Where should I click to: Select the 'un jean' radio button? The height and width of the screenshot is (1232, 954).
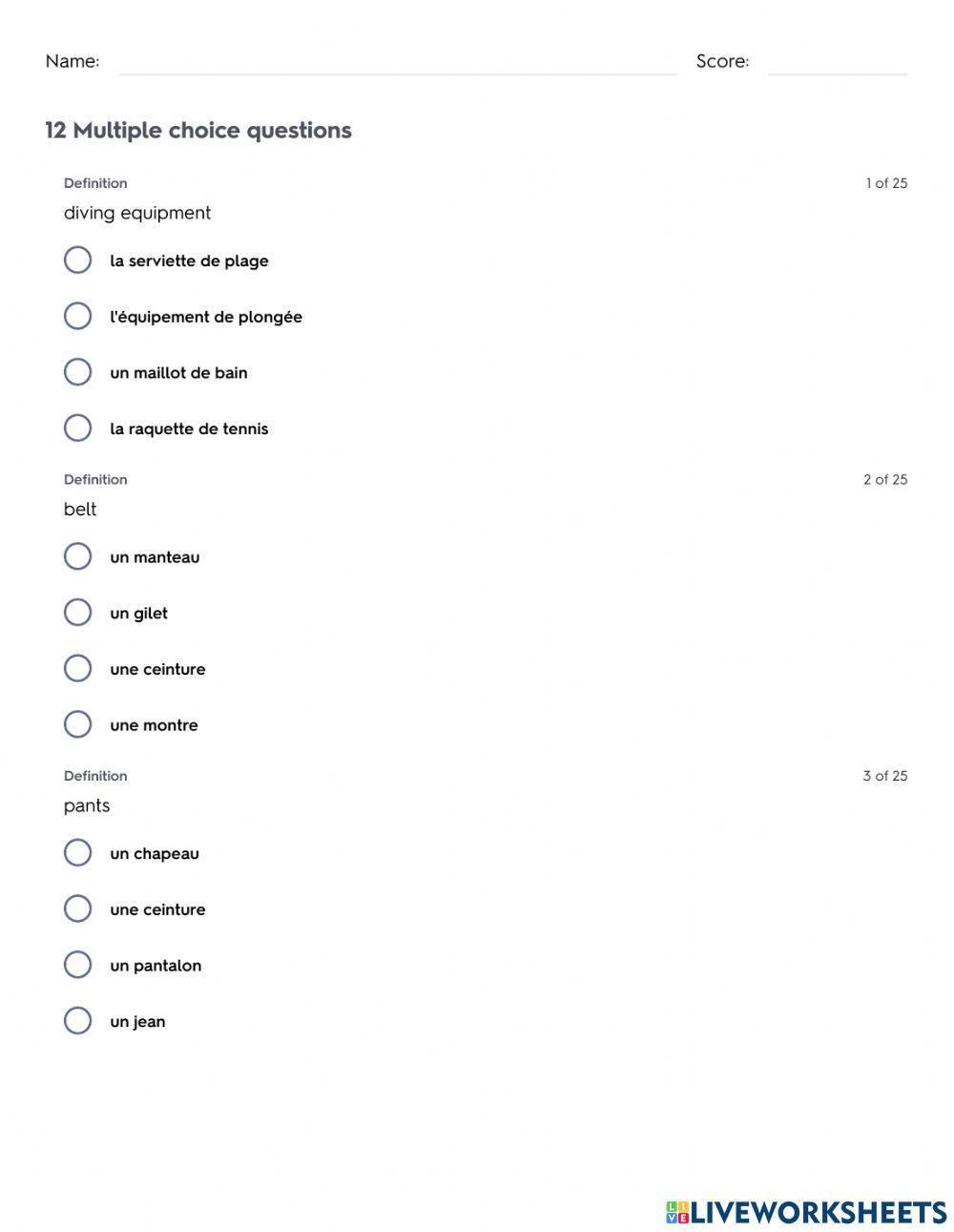77,1021
